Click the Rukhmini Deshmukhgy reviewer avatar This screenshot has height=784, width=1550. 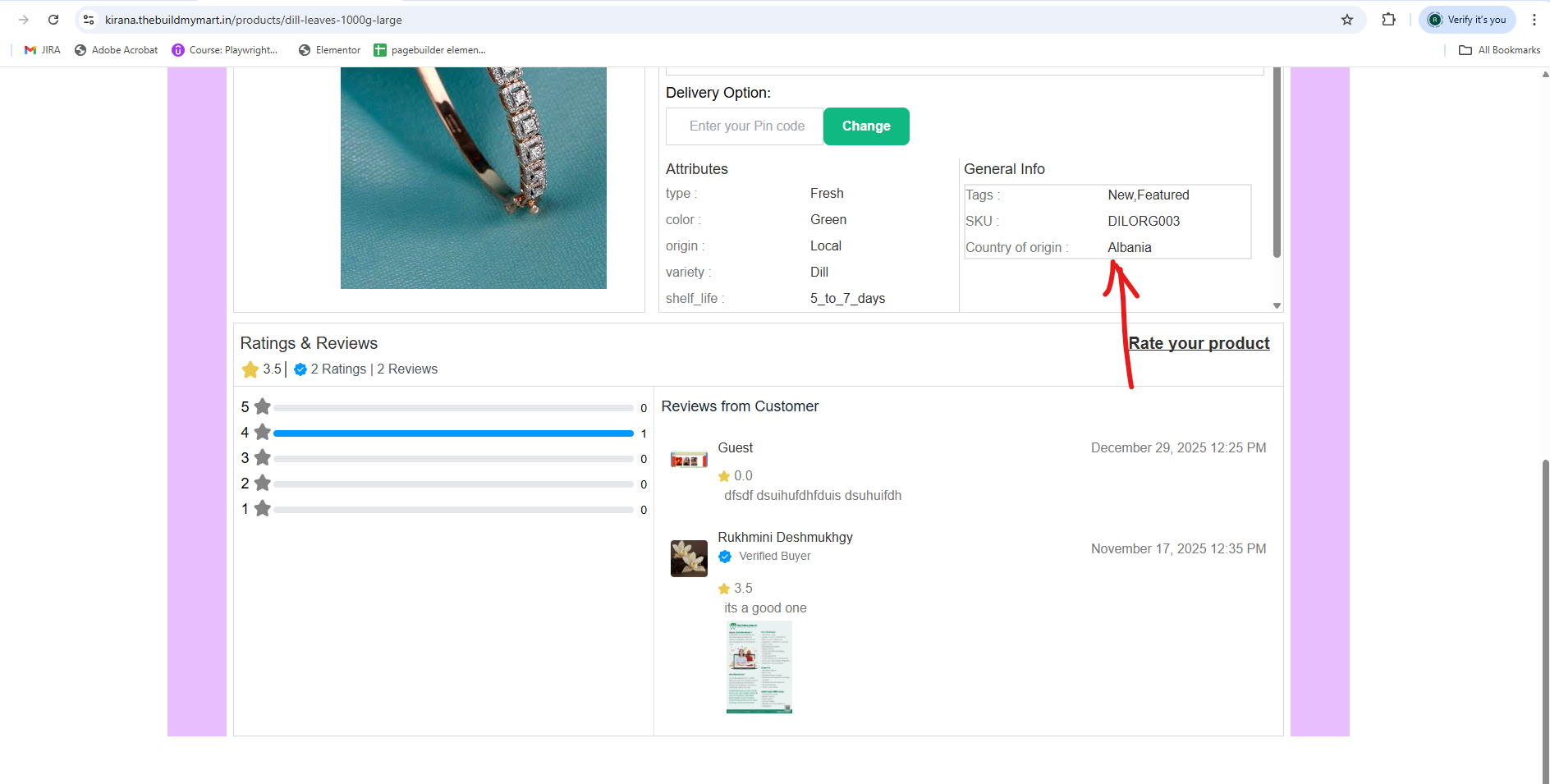point(689,558)
